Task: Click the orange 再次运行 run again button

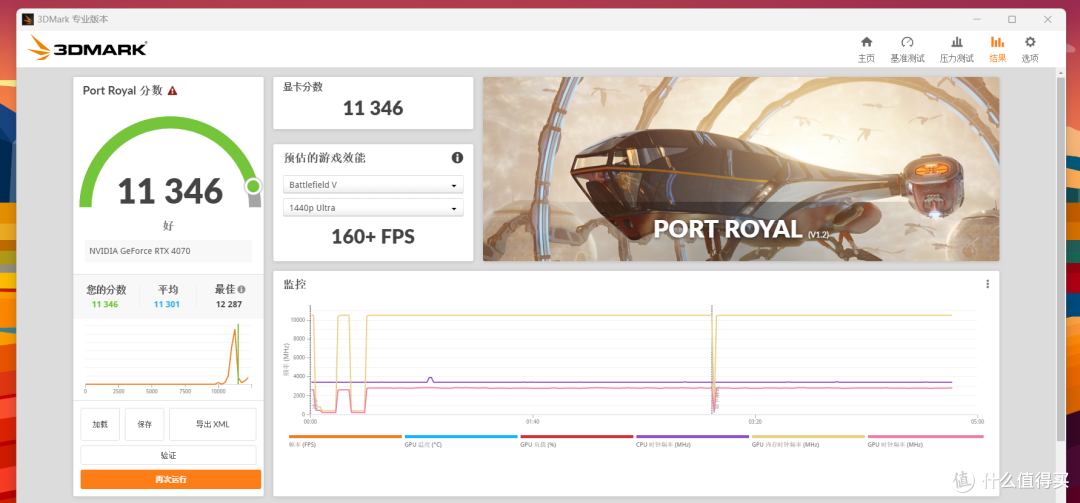Action: point(171,479)
